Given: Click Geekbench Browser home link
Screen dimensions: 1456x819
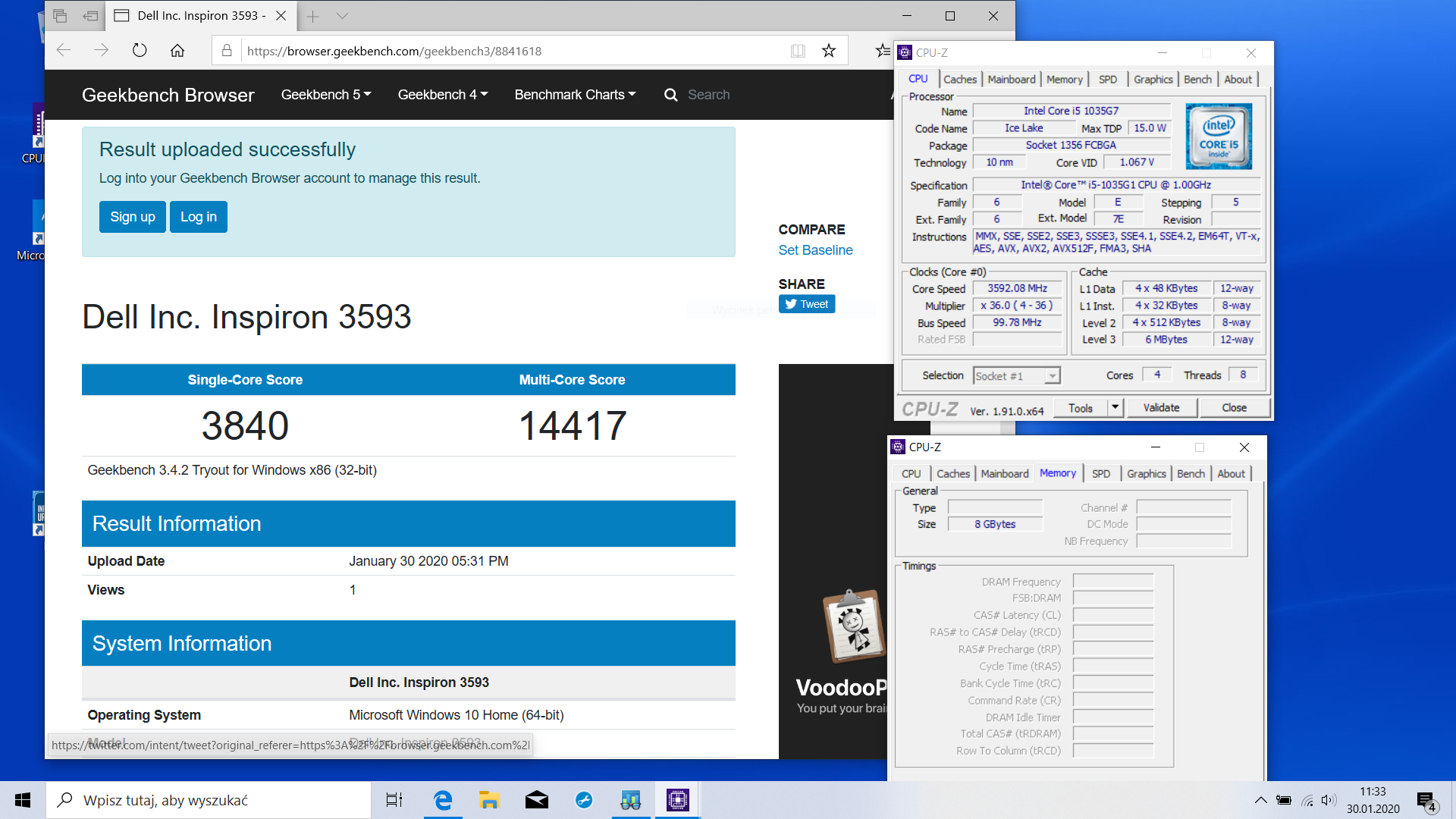Looking at the screenshot, I should pos(168,95).
